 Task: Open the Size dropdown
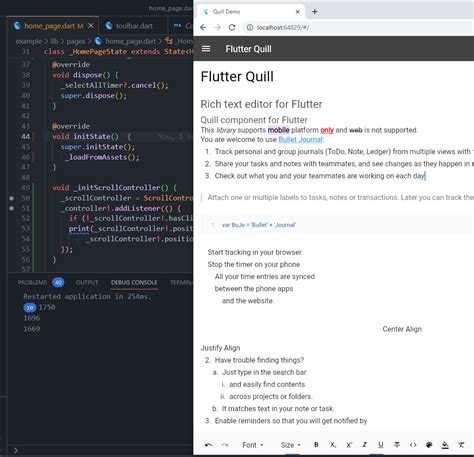click(x=290, y=445)
